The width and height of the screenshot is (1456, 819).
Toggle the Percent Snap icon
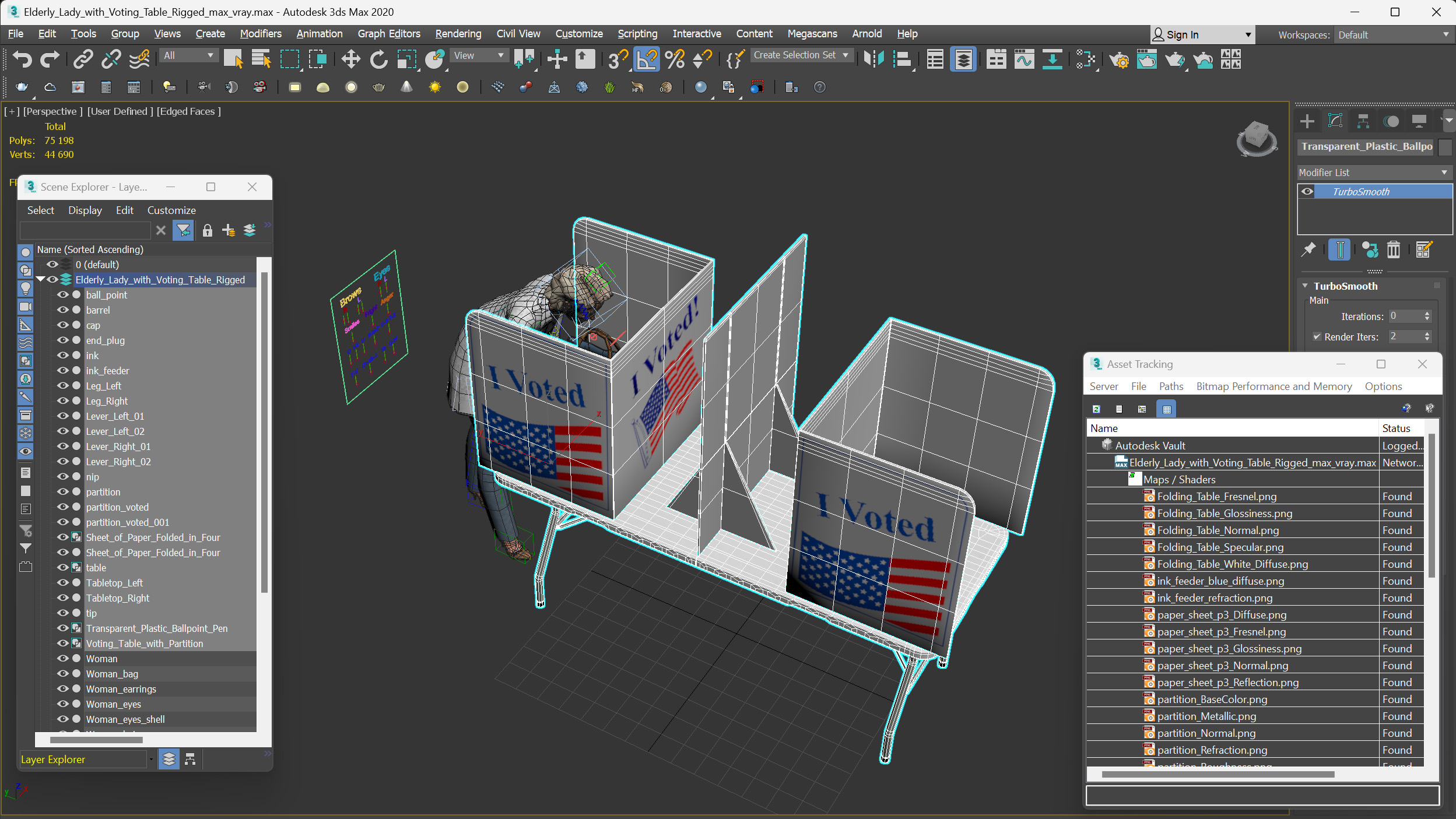point(675,59)
